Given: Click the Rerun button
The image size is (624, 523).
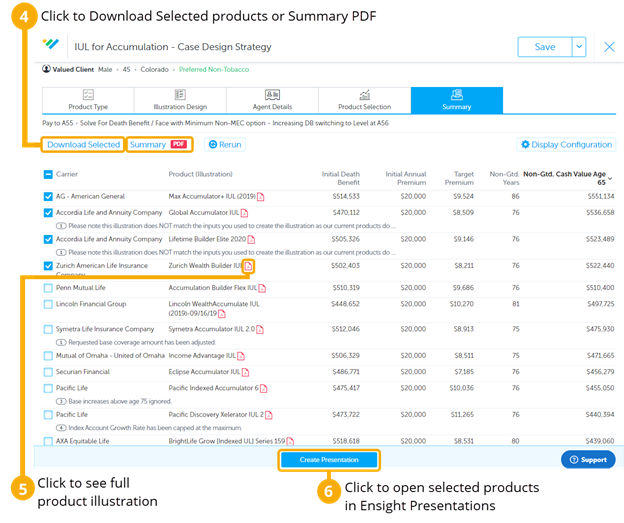Looking at the screenshot, I should [225, 144].
